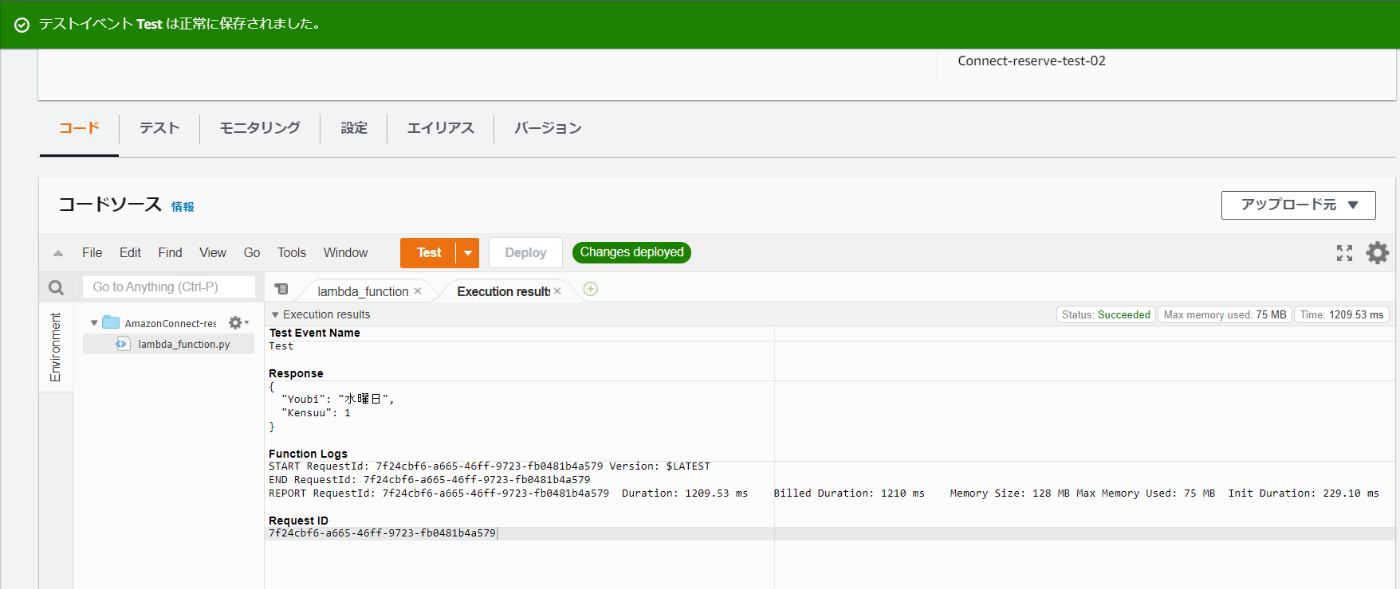This screenshot has height=589, width=1400.
Task: Collapse the menu bar up-arrow icon
Action: [x=58, y=253]
